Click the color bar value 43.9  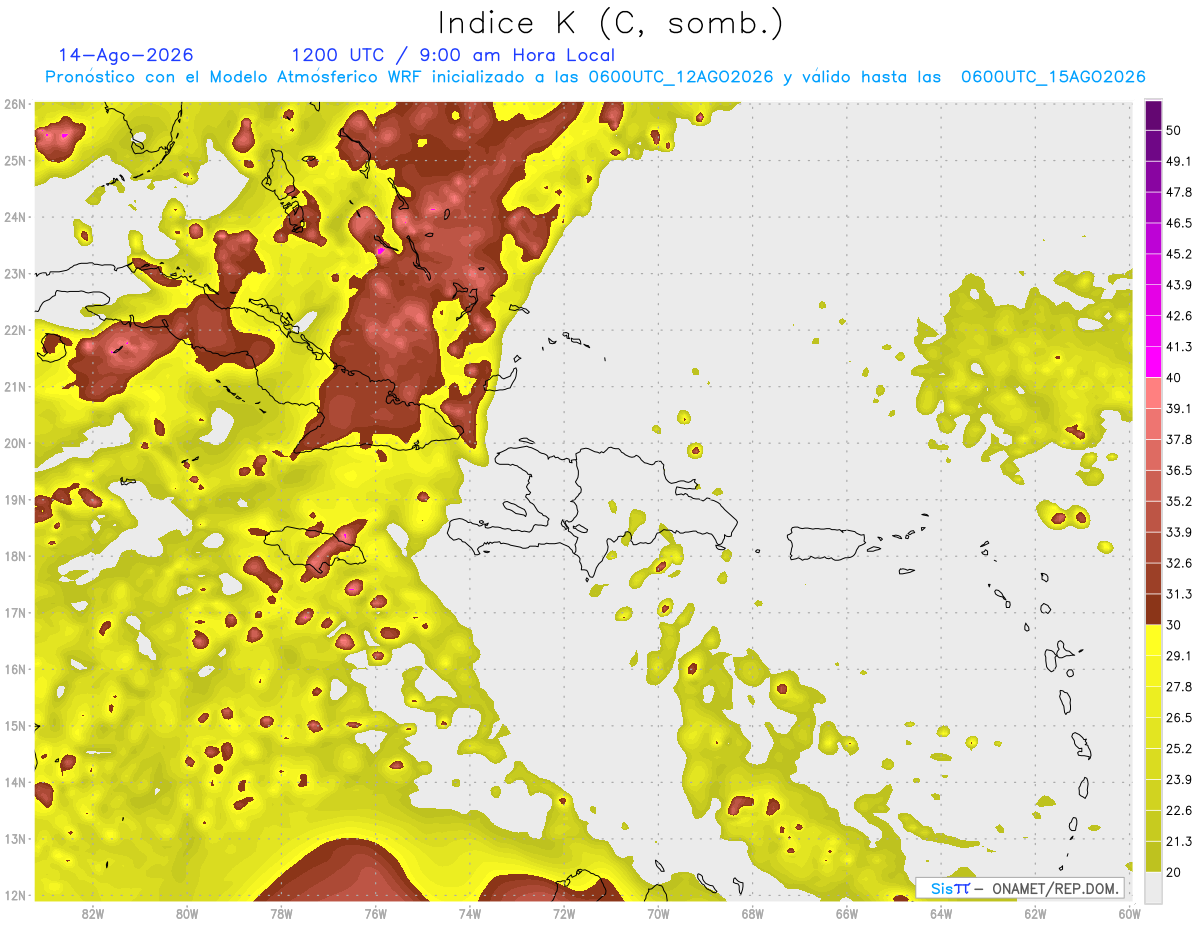point(1179,285)
